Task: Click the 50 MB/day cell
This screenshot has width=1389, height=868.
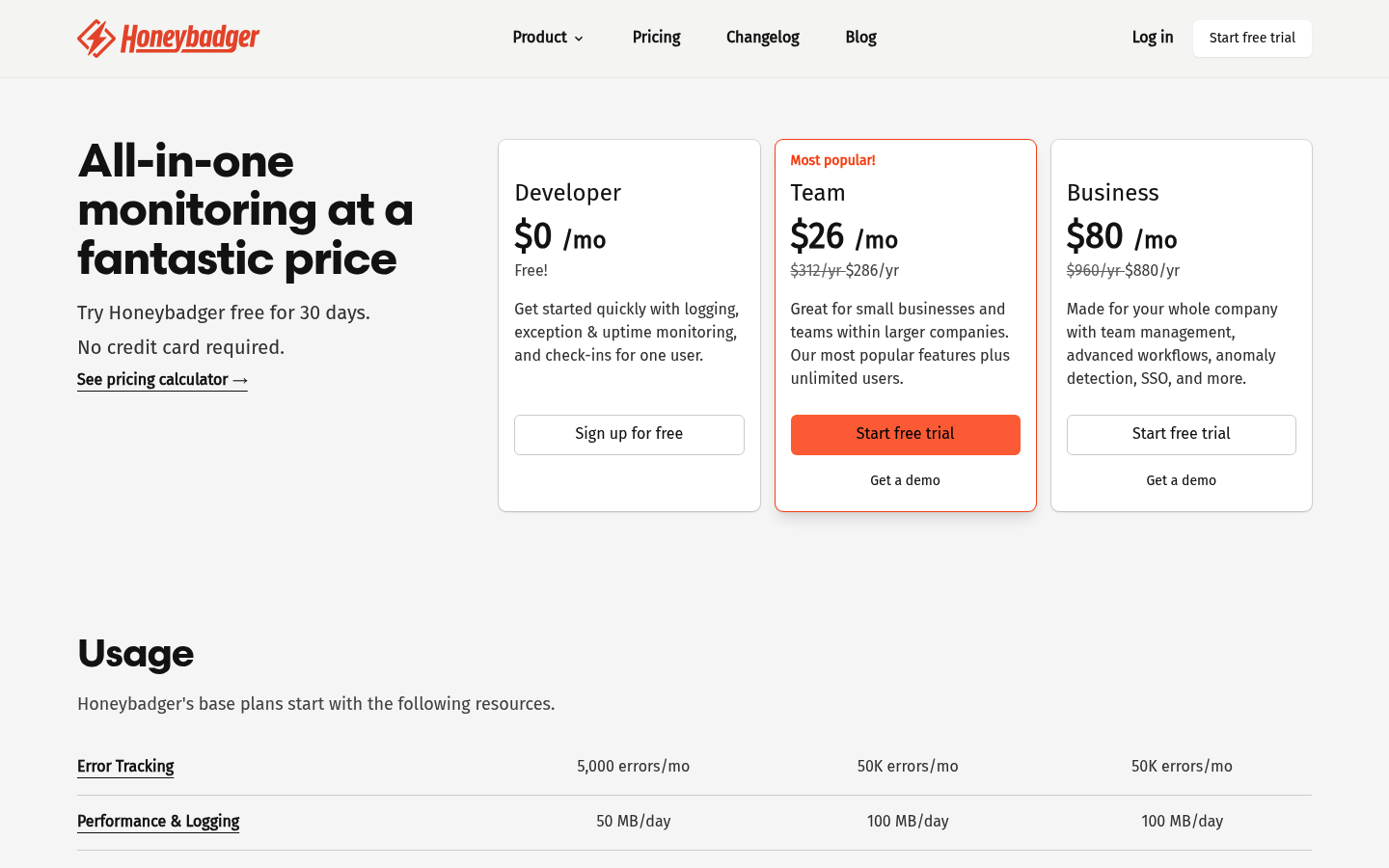Action: (x=633, y=822)
